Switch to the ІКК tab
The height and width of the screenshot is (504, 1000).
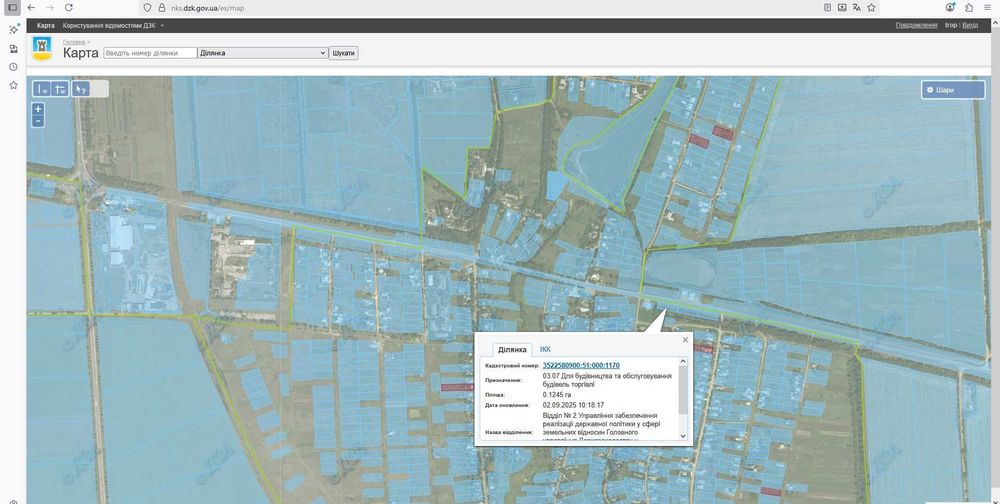pyautogui.click(x=545, y=350)
